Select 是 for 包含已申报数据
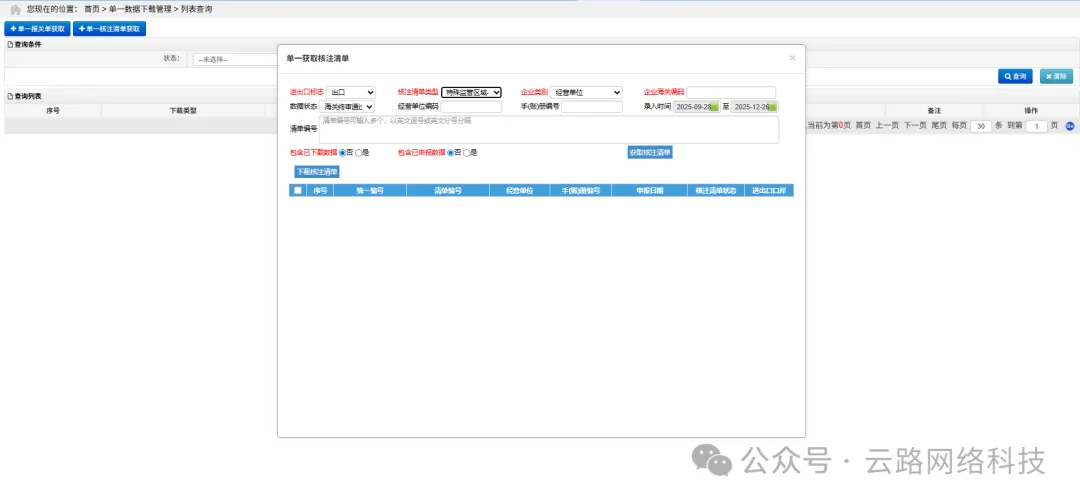The image size is (1080, 504). (467, 153)
